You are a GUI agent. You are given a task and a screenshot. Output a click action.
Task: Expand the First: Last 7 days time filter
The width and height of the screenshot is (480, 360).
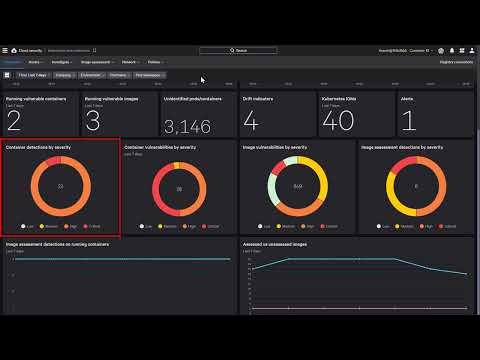pyautogui.click(x=34, y=75)
